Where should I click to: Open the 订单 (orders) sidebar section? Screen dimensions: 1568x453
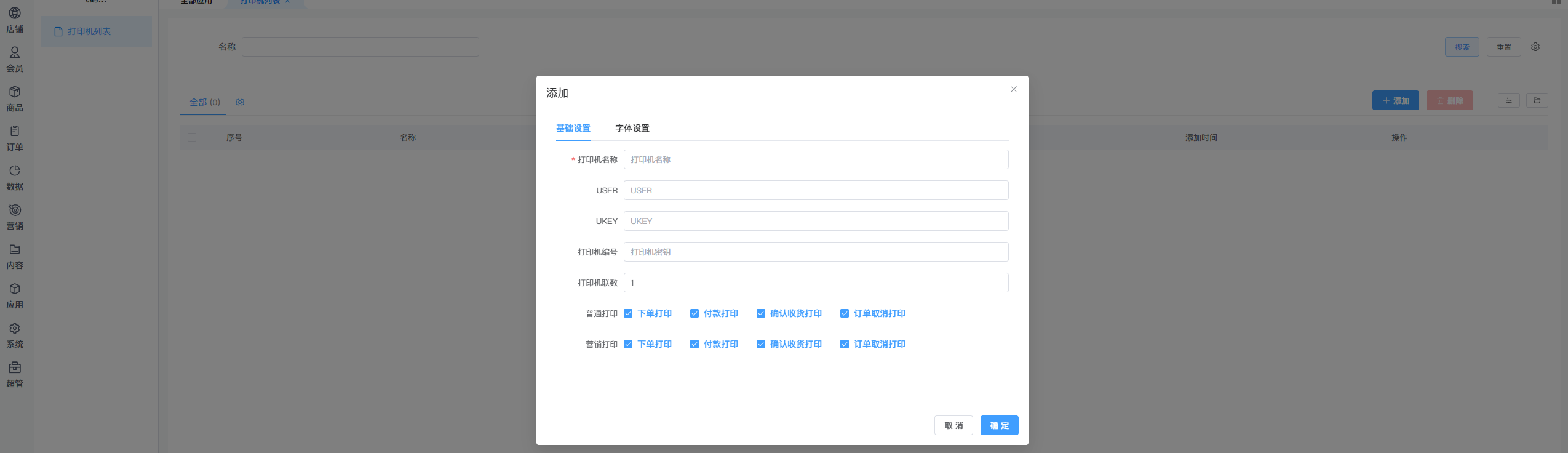coord(15,138)
